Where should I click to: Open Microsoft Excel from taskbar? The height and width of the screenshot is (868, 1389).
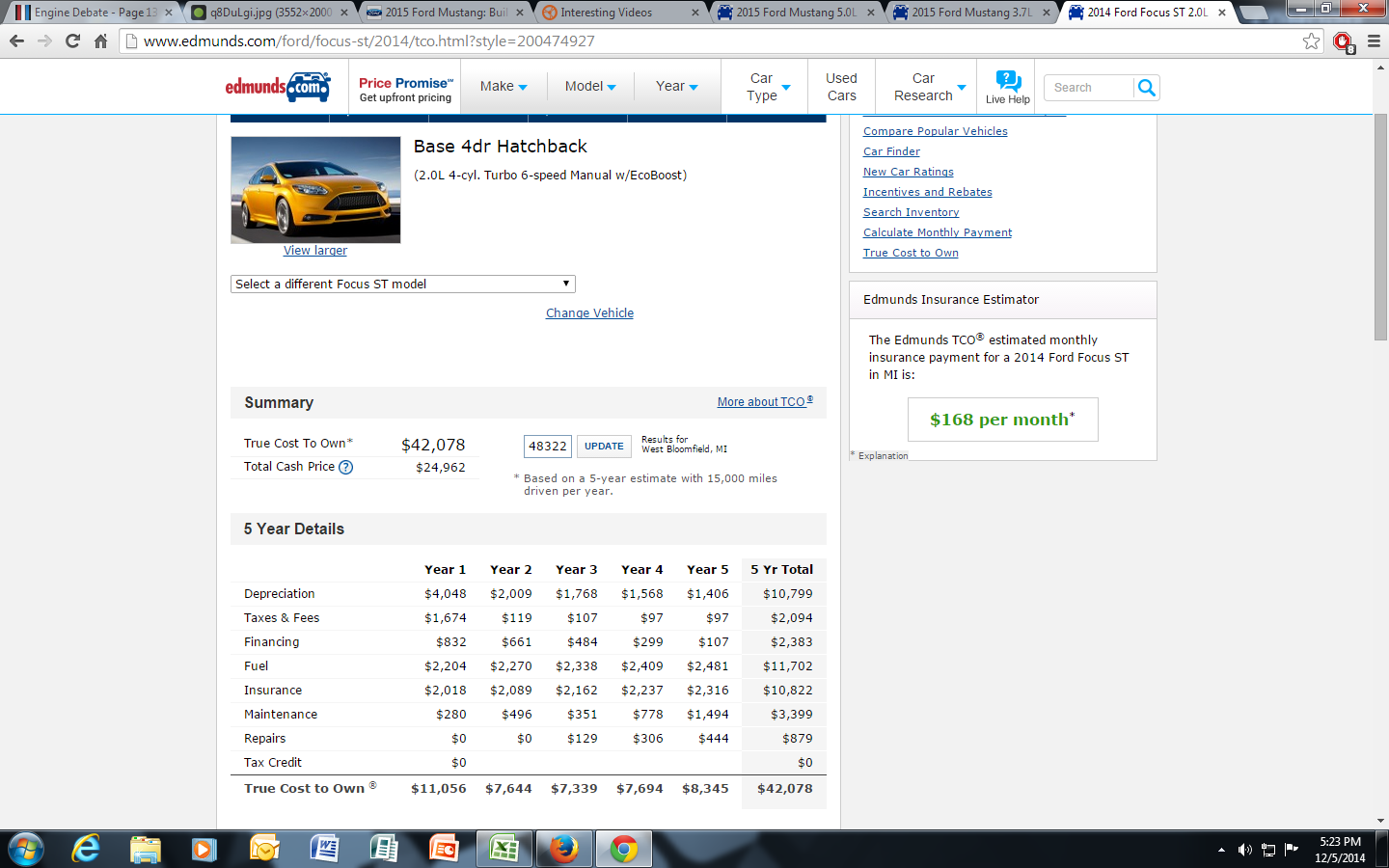[x=504, y=849]
